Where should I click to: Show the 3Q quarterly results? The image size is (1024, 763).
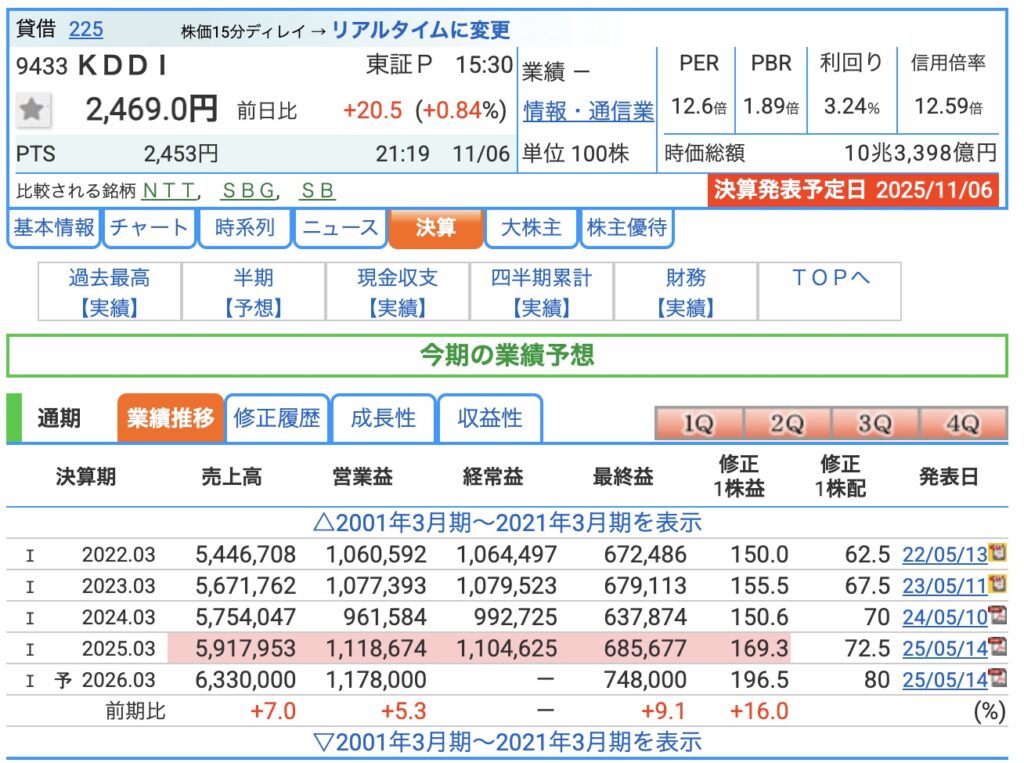coord(874,424)
